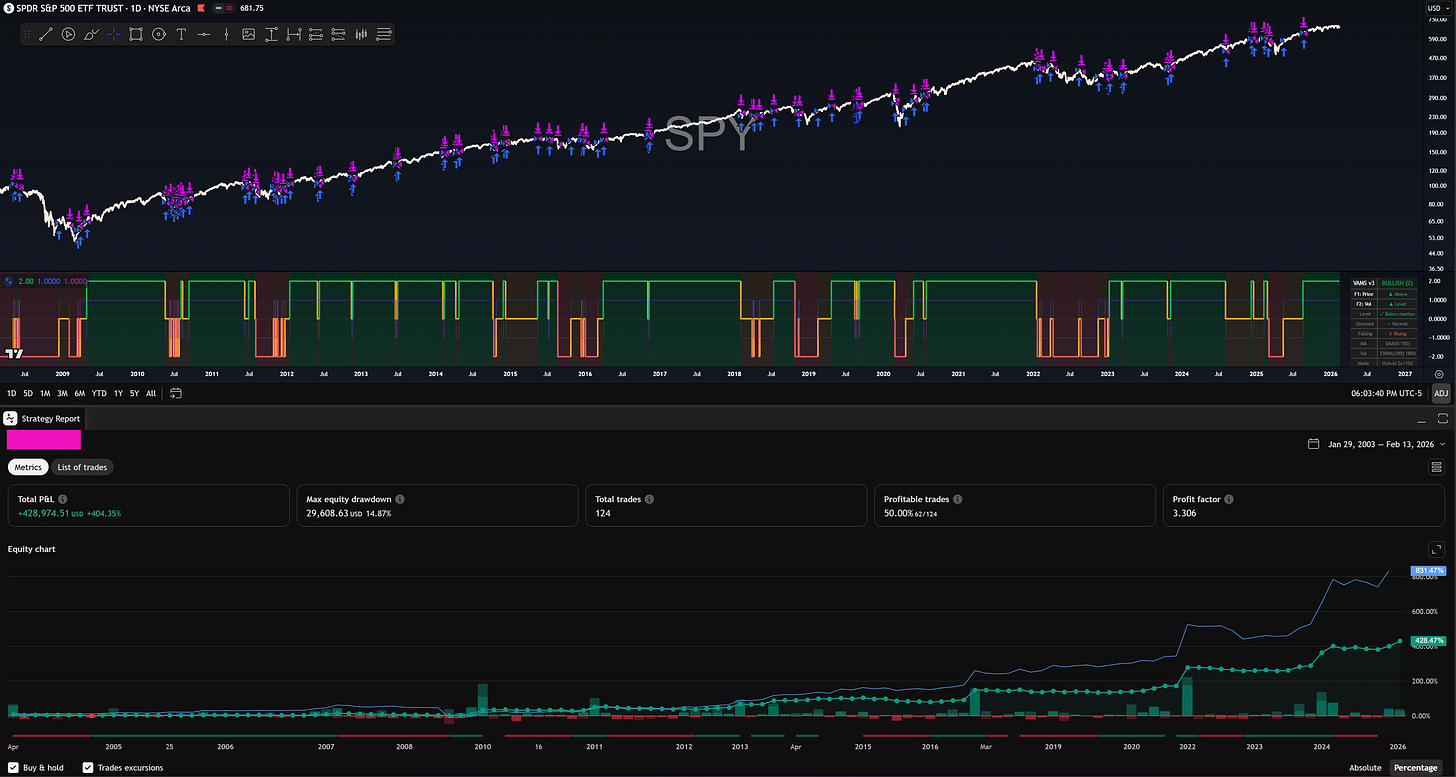Open chart settings hexagon gear icon
The height and width of the screenshot is (777, 1456).
tap(1439, 374)
